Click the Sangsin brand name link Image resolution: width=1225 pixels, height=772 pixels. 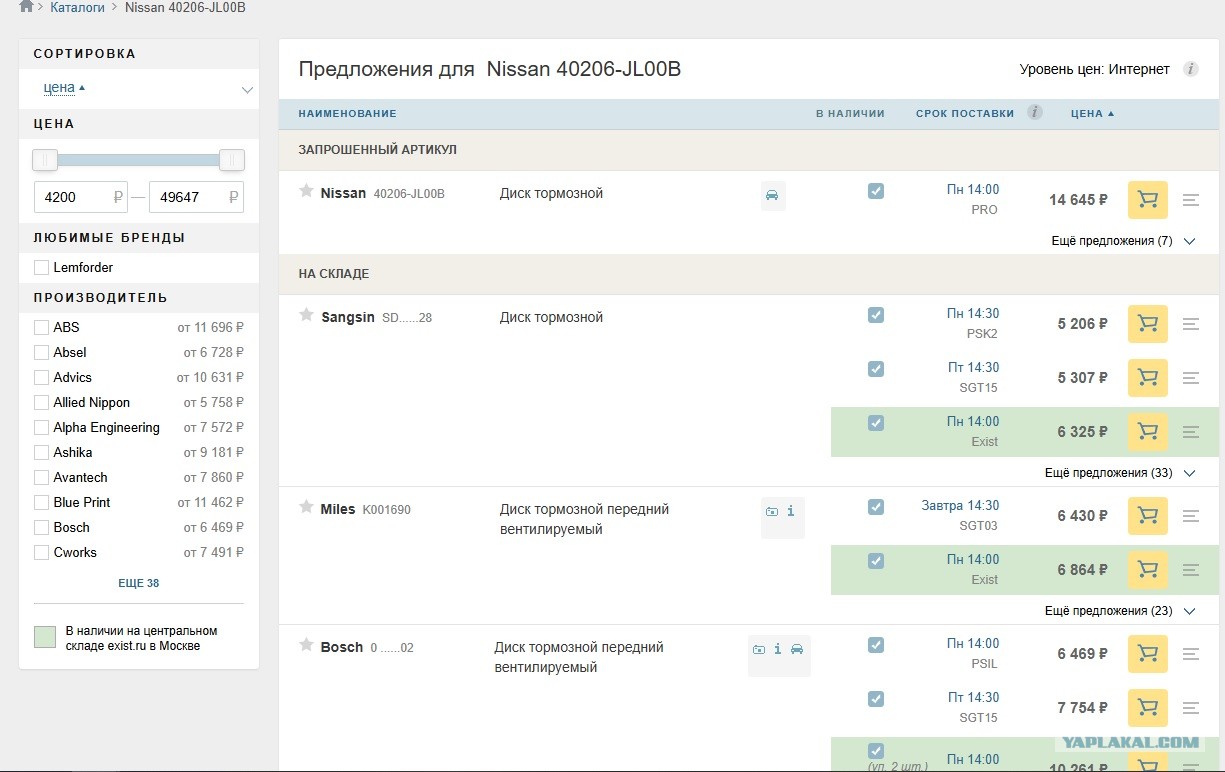348,317
